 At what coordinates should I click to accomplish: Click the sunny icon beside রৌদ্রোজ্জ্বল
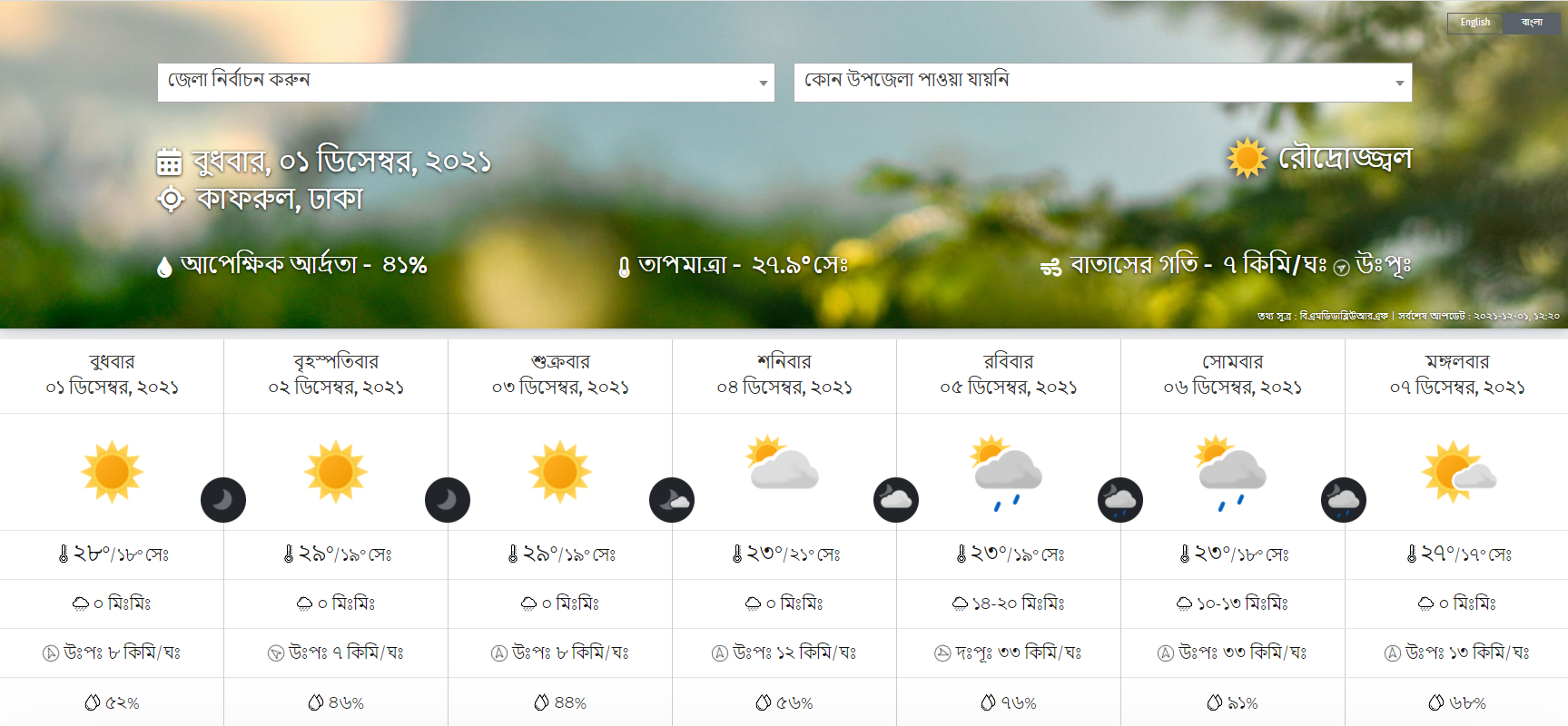pos(1247,158)
